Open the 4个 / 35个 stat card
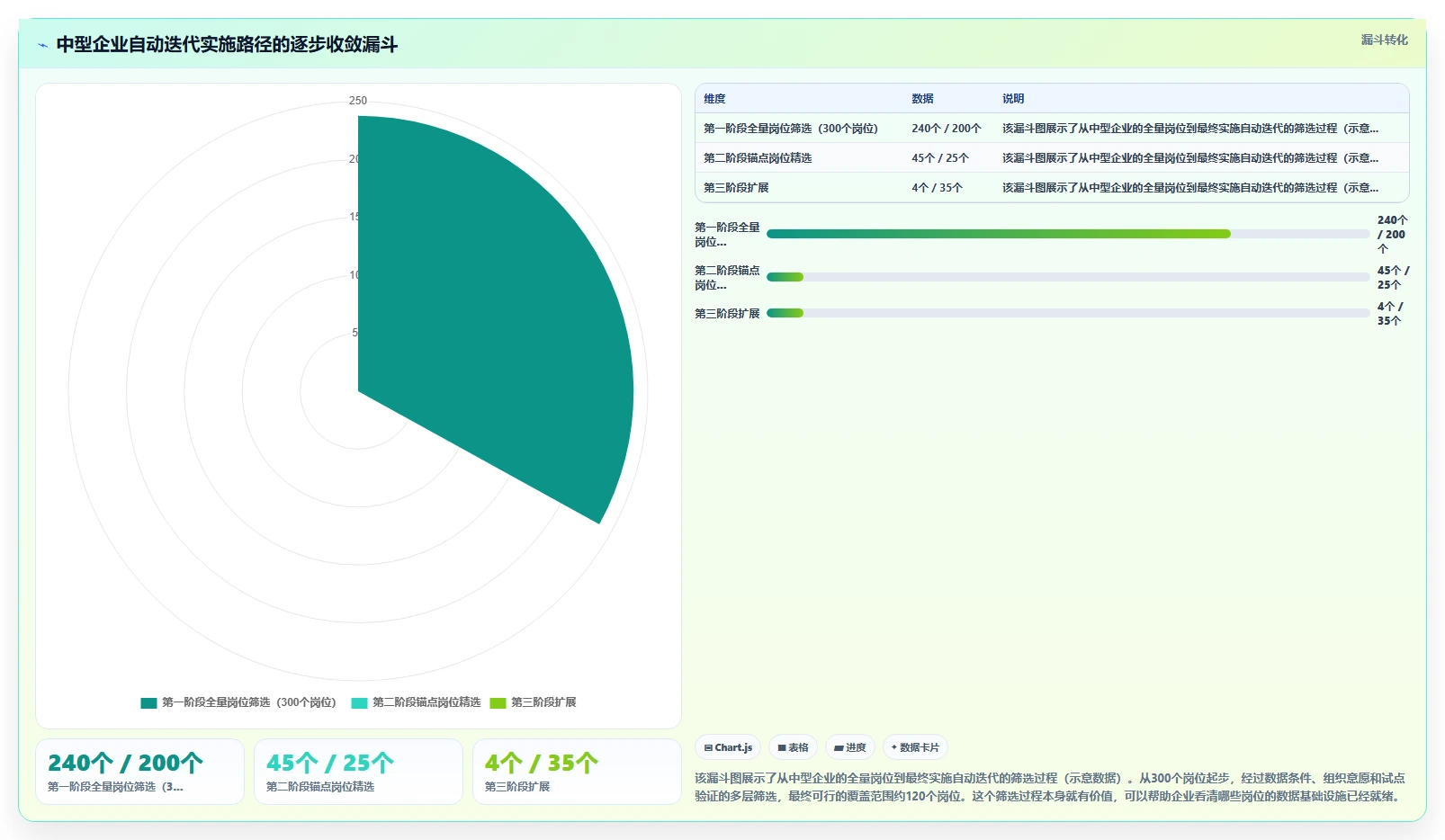This screenshot has height=840, width=1445. 577,772
